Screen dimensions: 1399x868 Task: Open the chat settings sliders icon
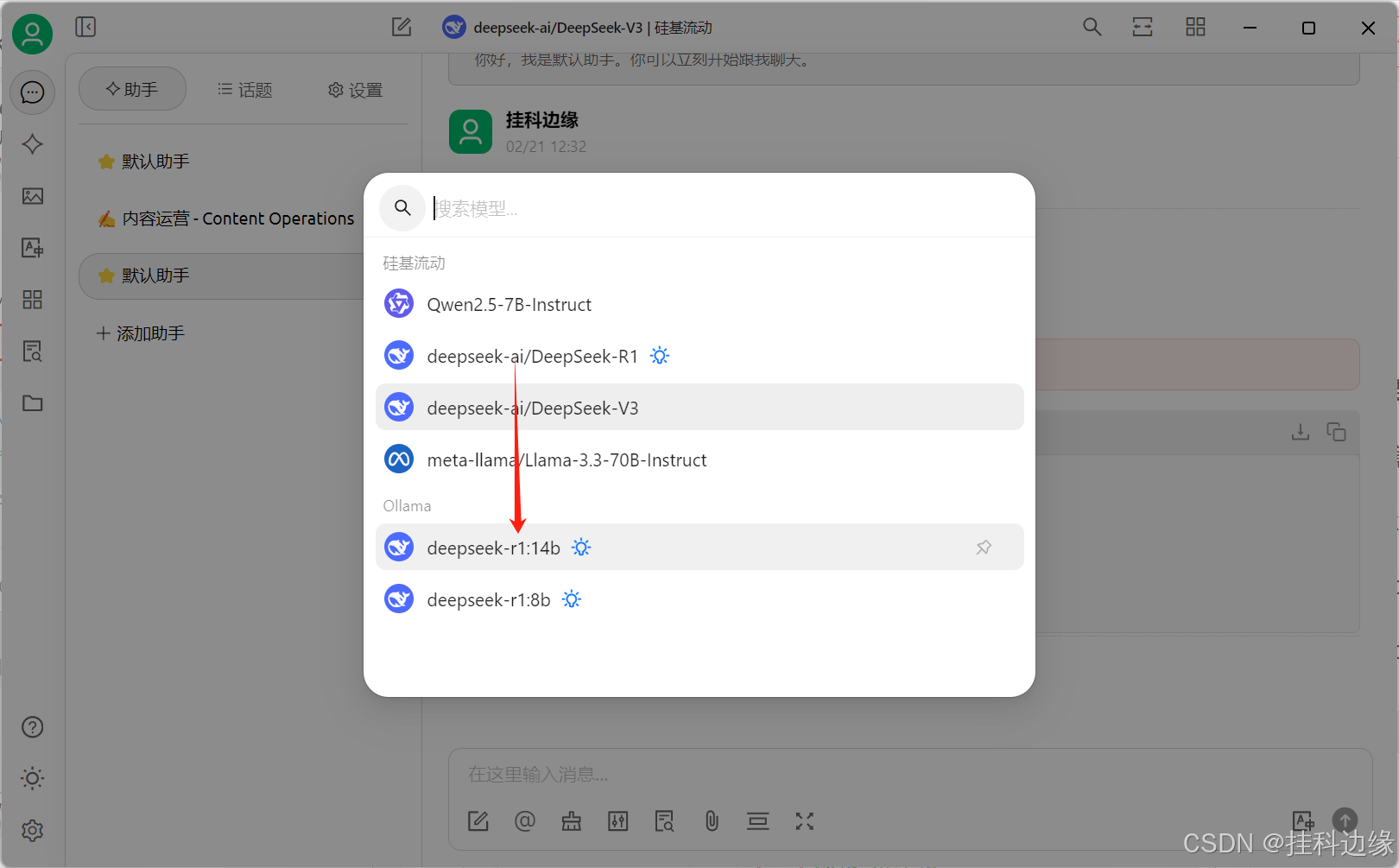[x=618, y=821]
